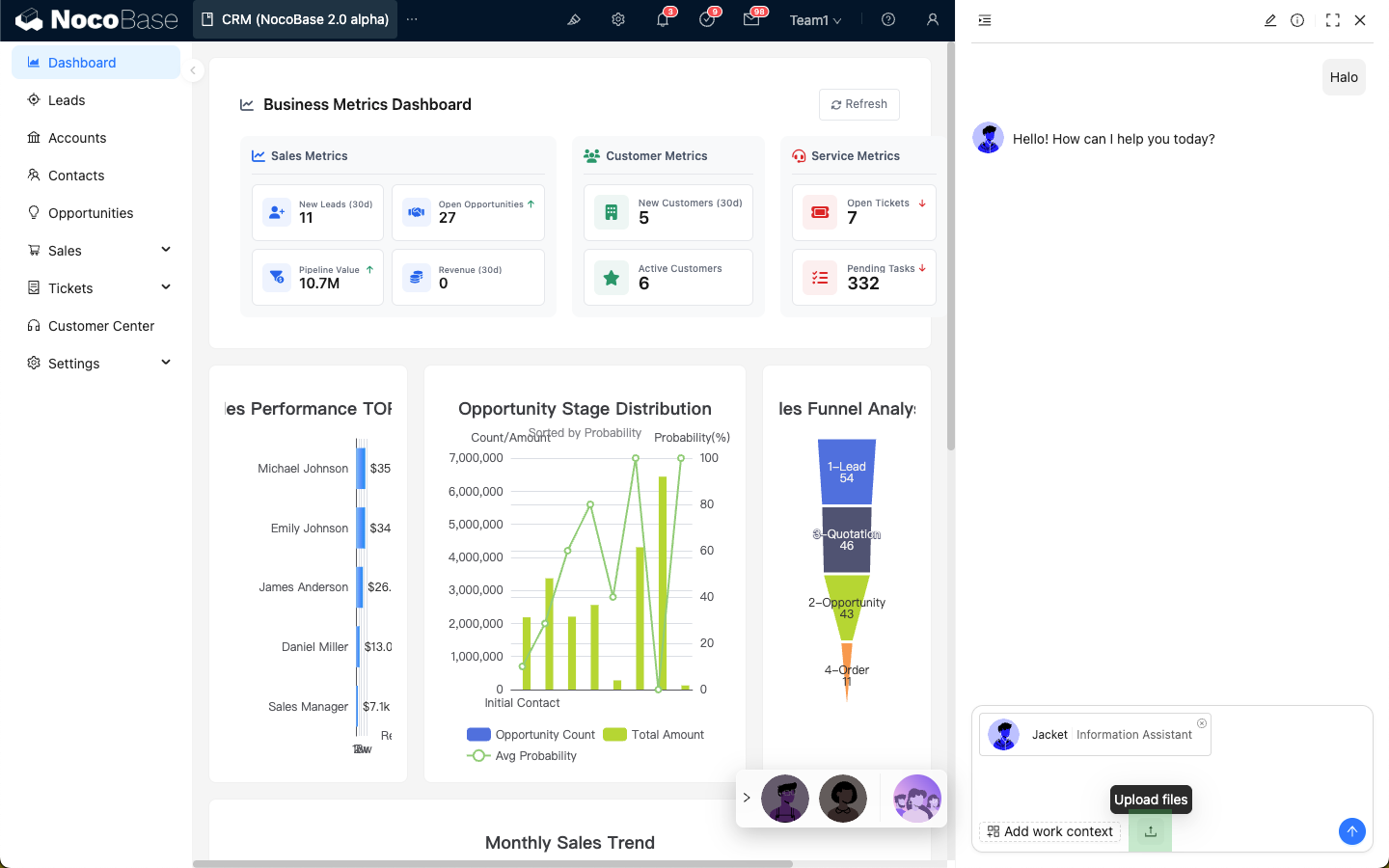Open the UI editor highlighter icon
1389x868 pixels.
click(x=574, y=19)
